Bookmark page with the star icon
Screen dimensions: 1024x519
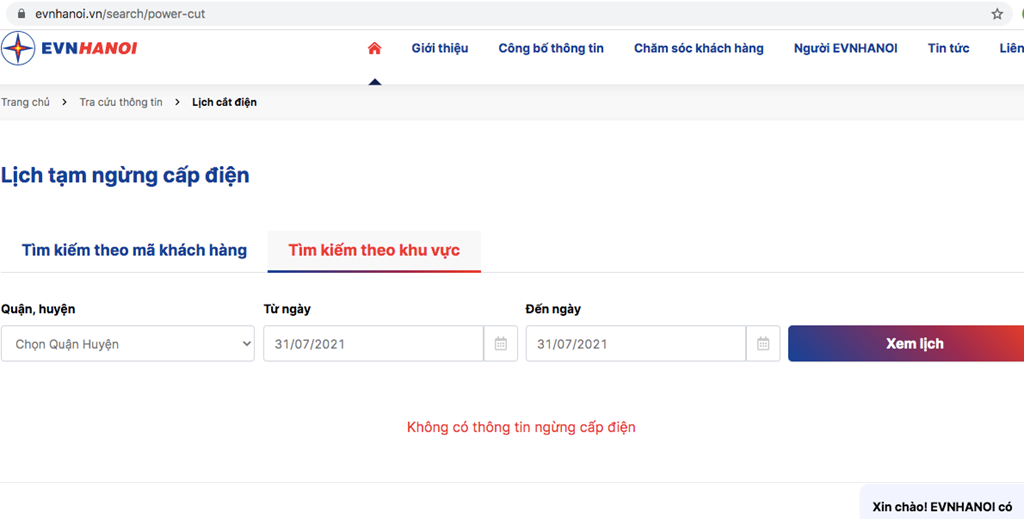[997, 14]
